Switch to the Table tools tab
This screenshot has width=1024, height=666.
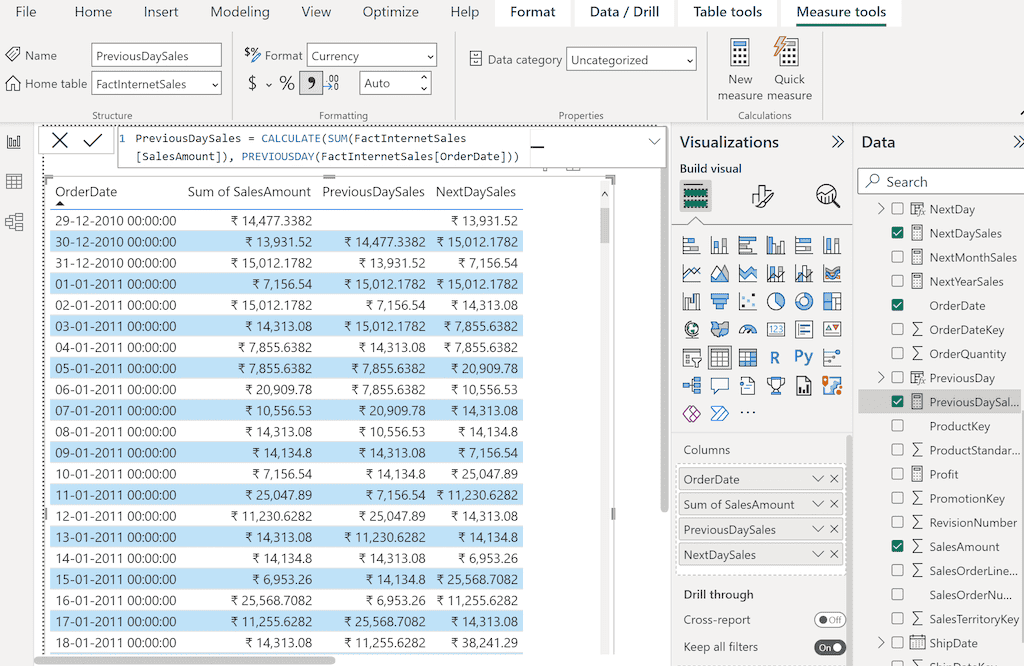727,13
